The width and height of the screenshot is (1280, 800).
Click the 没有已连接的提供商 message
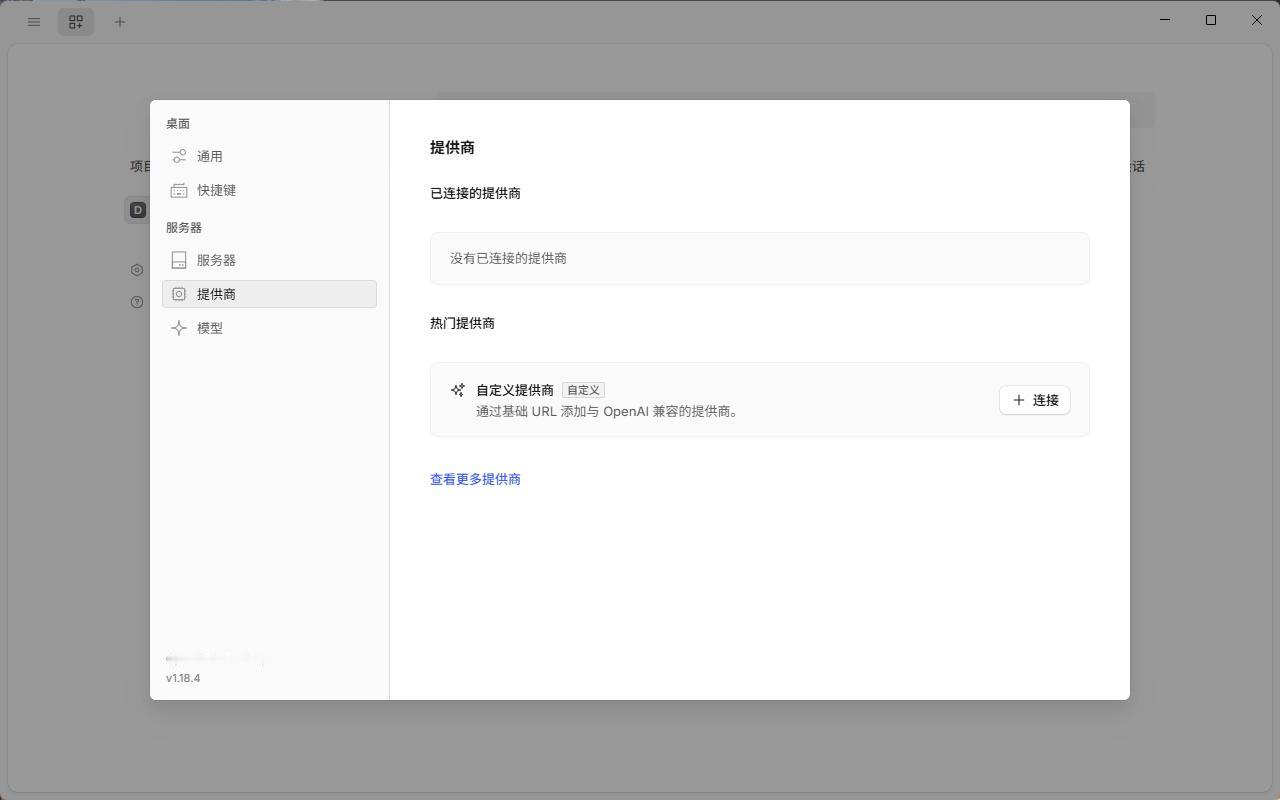point(508,258)
